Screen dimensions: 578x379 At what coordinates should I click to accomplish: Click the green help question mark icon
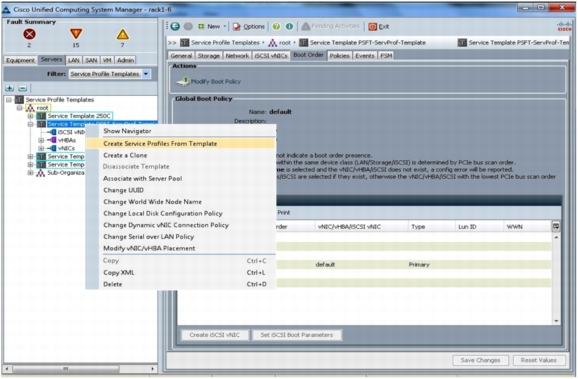[276, 26]
